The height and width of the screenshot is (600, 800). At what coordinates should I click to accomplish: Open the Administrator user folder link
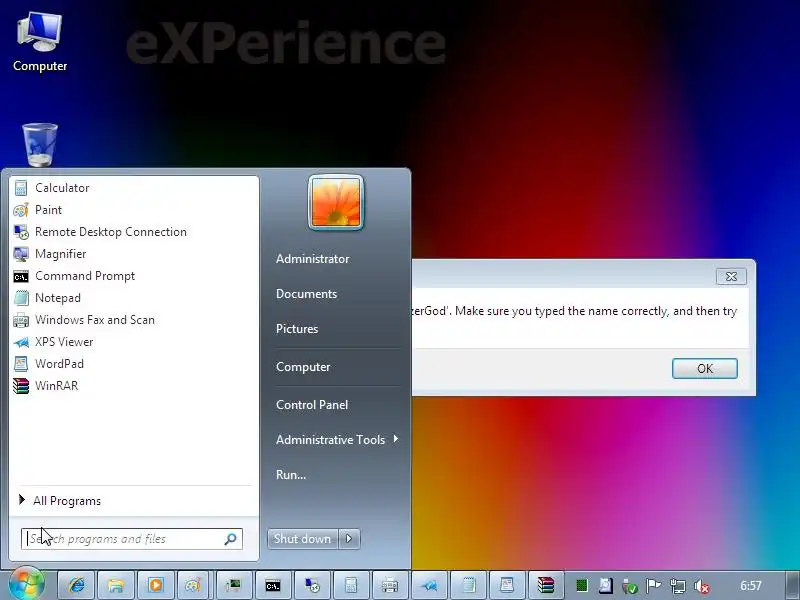coord(313,259)
